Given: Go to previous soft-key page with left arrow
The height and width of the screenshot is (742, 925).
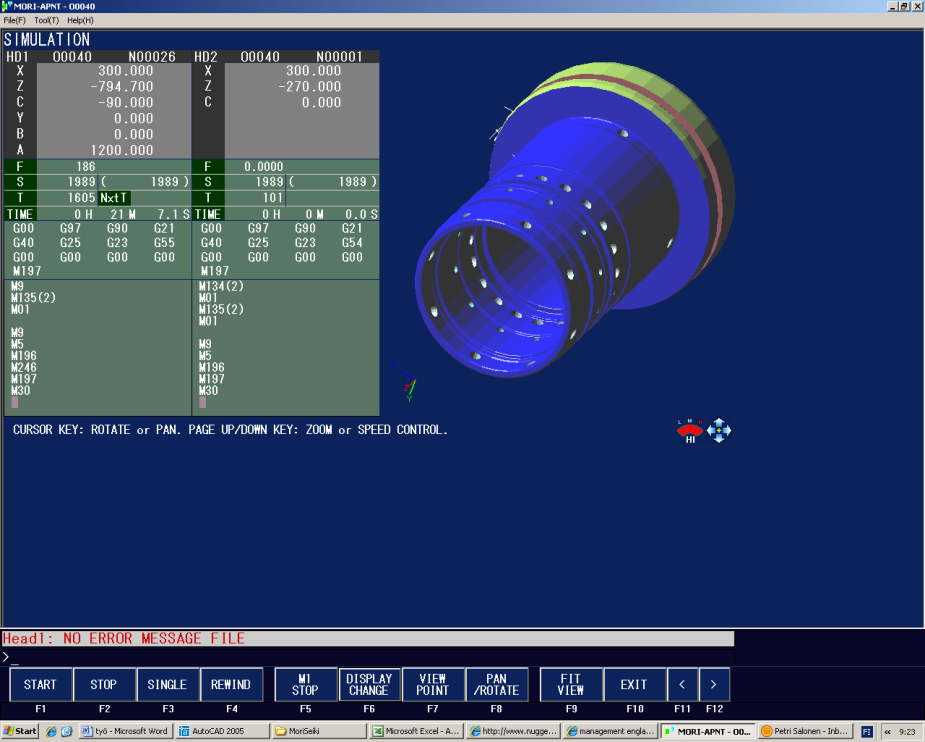Looking at the screenshot, I should 683,685.
